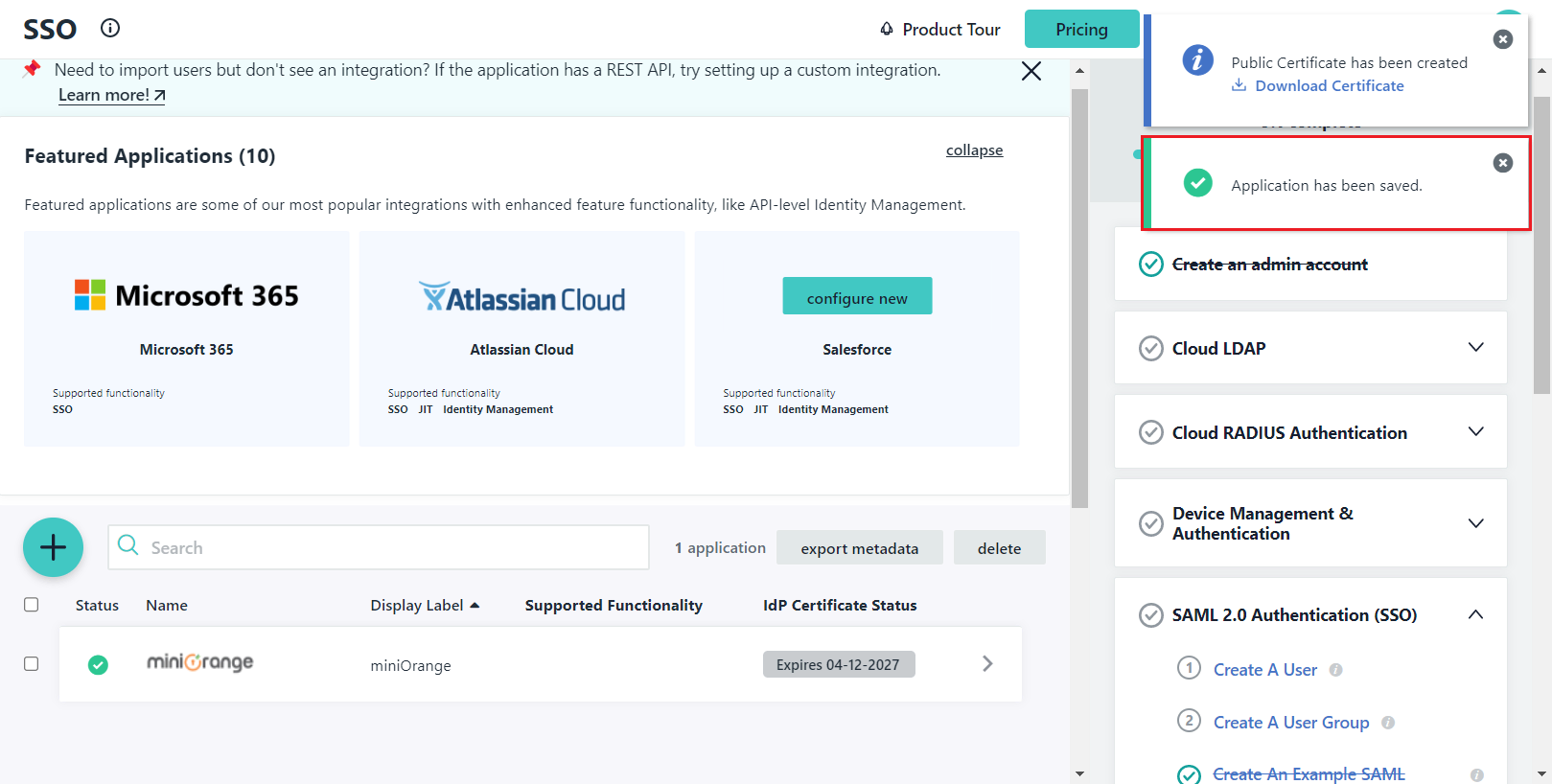Expand Cloud LDAP section
Image resolution: width=1552 pixels, height=784 pixels.
pos(1475,347)
